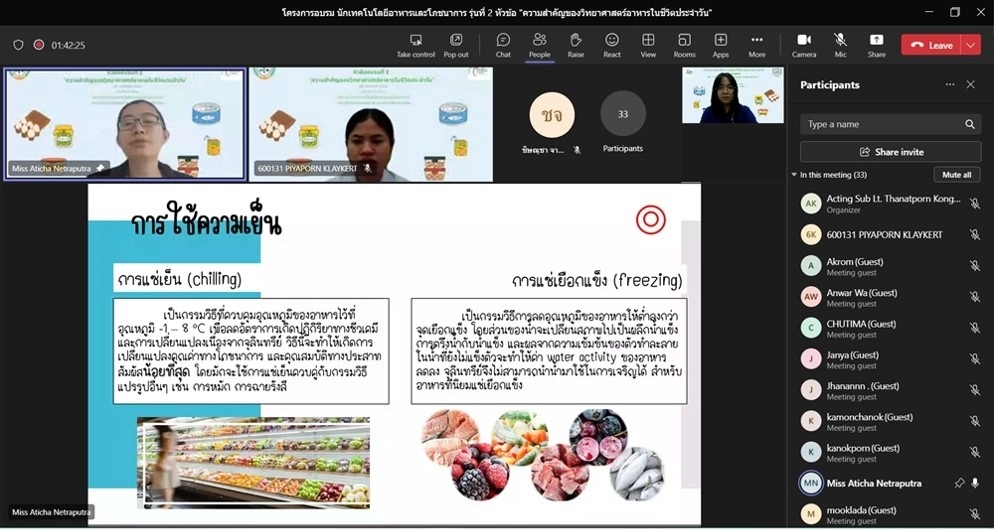994x529 pixels.
Task: Toggle the Camera on or off
Action: (x=804, y=46)
